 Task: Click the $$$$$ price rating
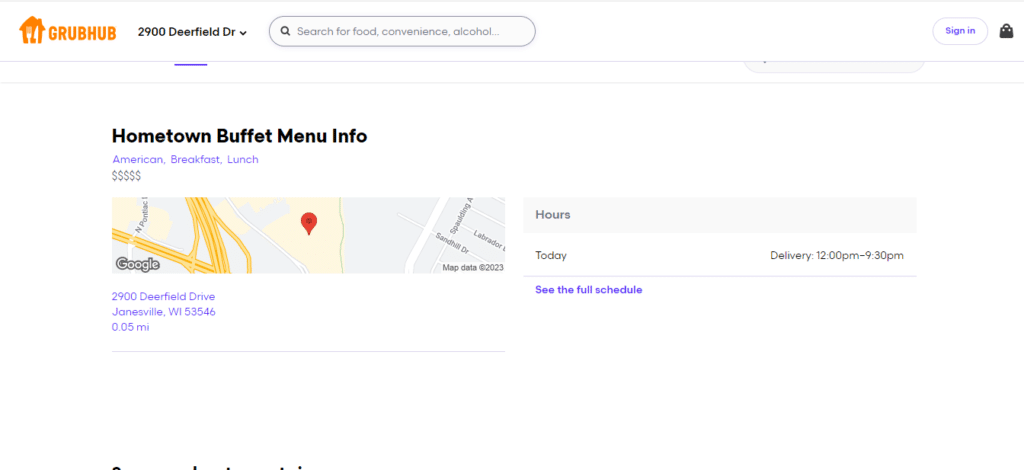coord(126,175)
